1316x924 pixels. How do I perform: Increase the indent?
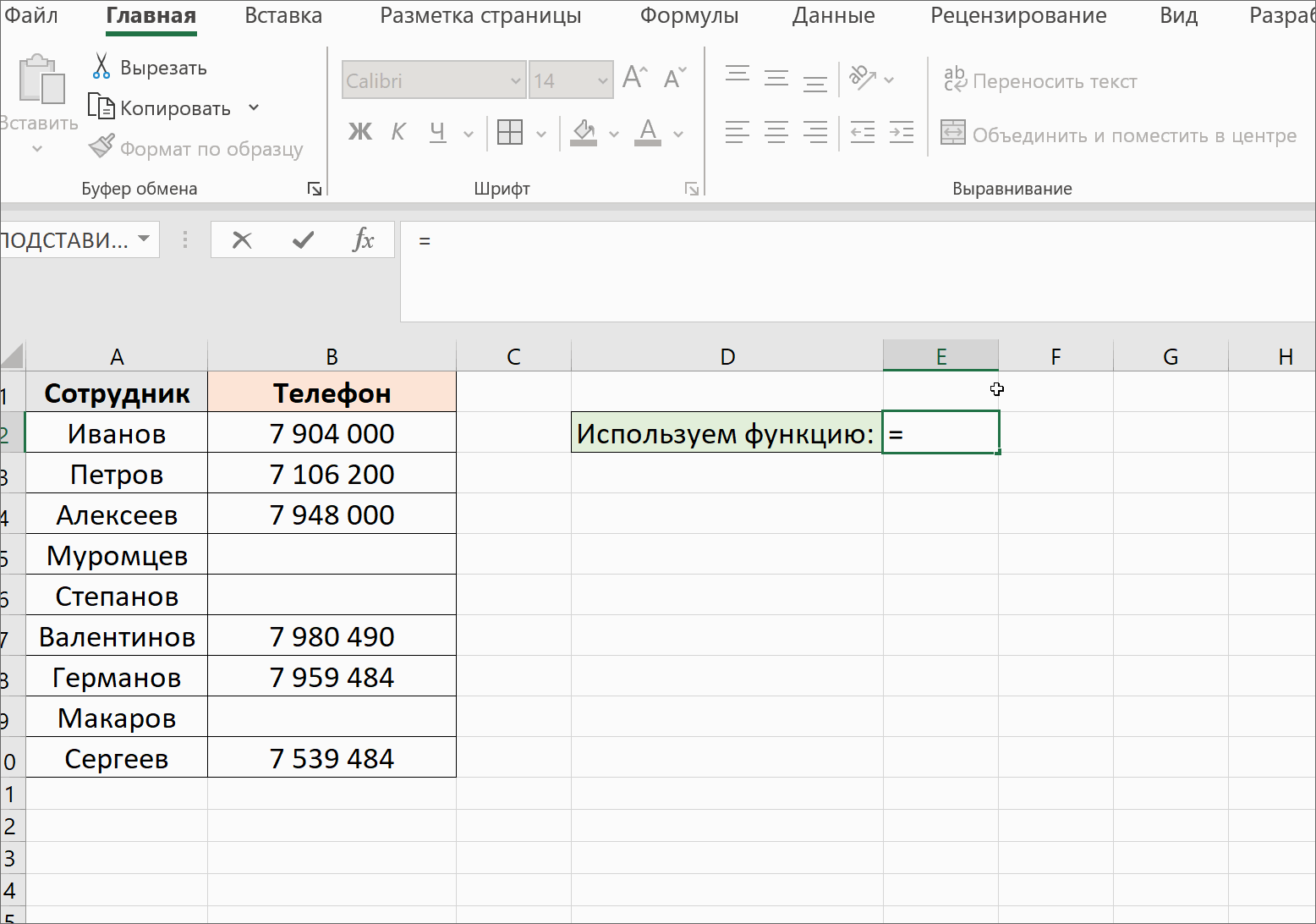pos(902,132)
